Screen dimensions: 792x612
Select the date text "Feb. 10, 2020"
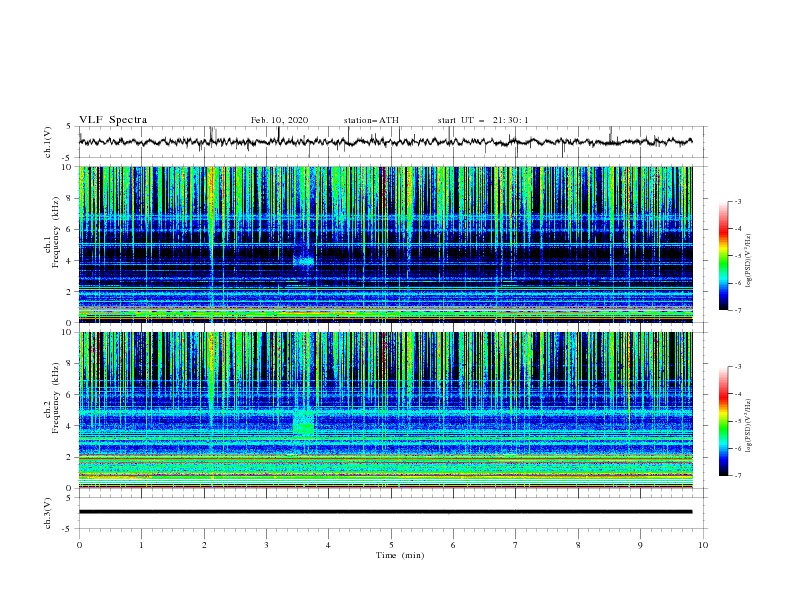279,120
